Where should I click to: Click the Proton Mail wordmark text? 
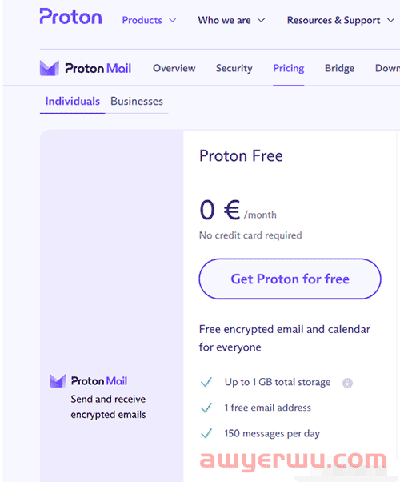point(98,68)
